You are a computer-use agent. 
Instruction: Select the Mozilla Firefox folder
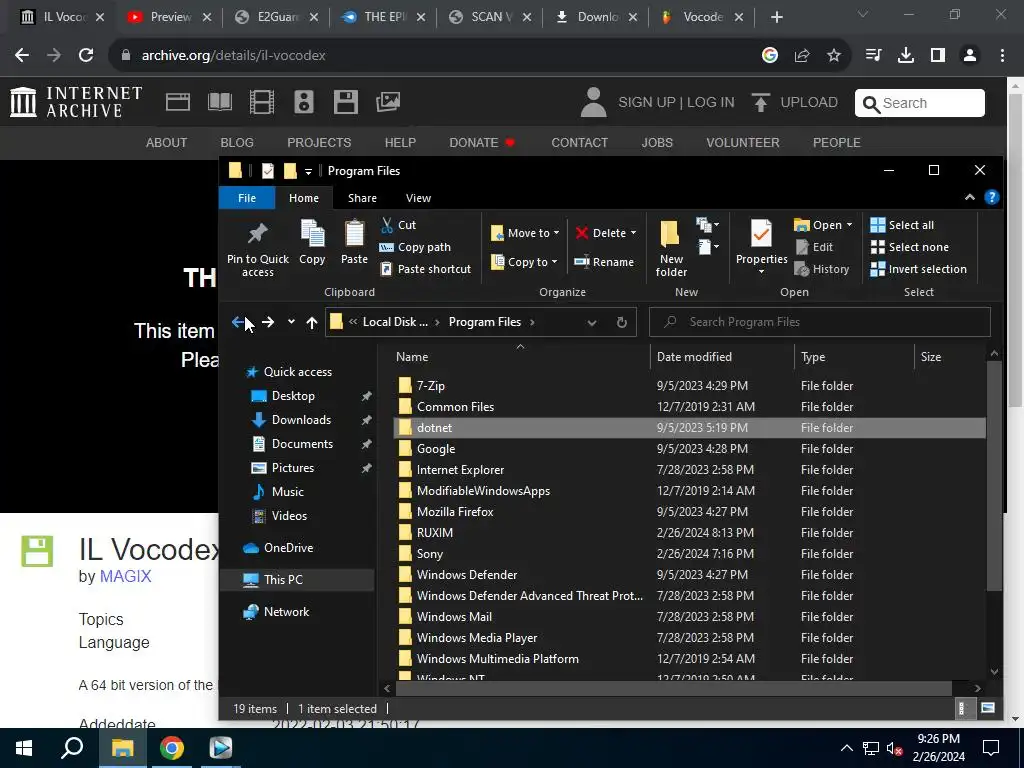tap(455, 512)
